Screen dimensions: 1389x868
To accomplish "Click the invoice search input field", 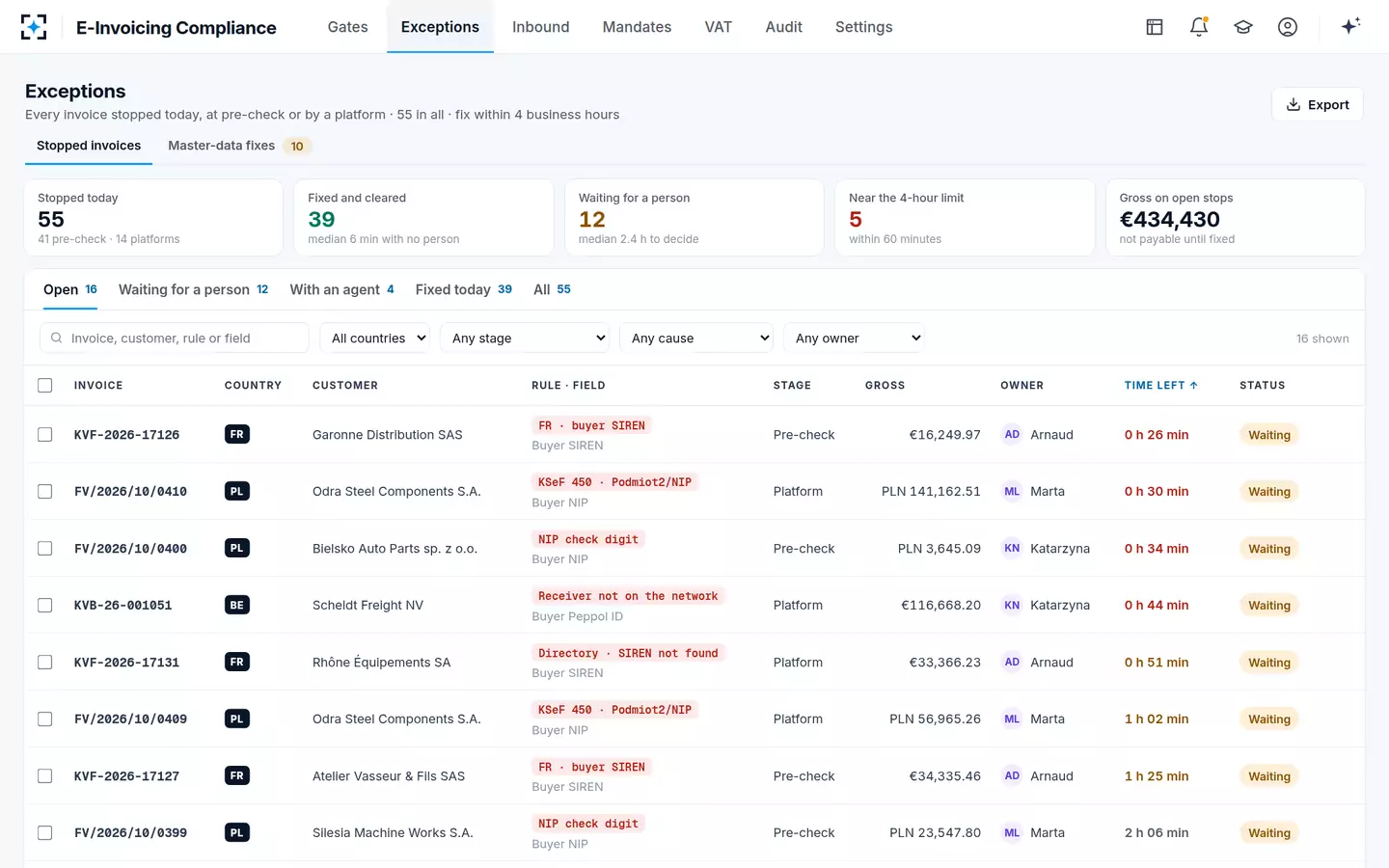I will click(175, 338).
